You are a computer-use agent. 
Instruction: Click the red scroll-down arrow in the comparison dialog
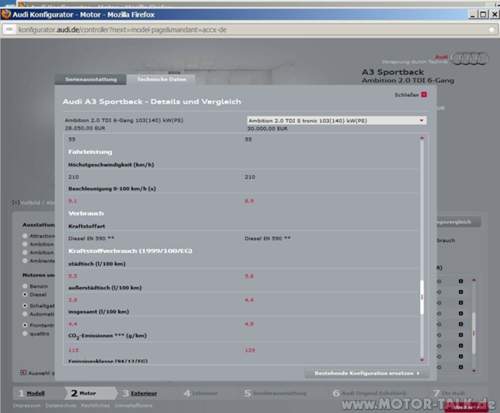pyautogui.click(x=422, y=360)
